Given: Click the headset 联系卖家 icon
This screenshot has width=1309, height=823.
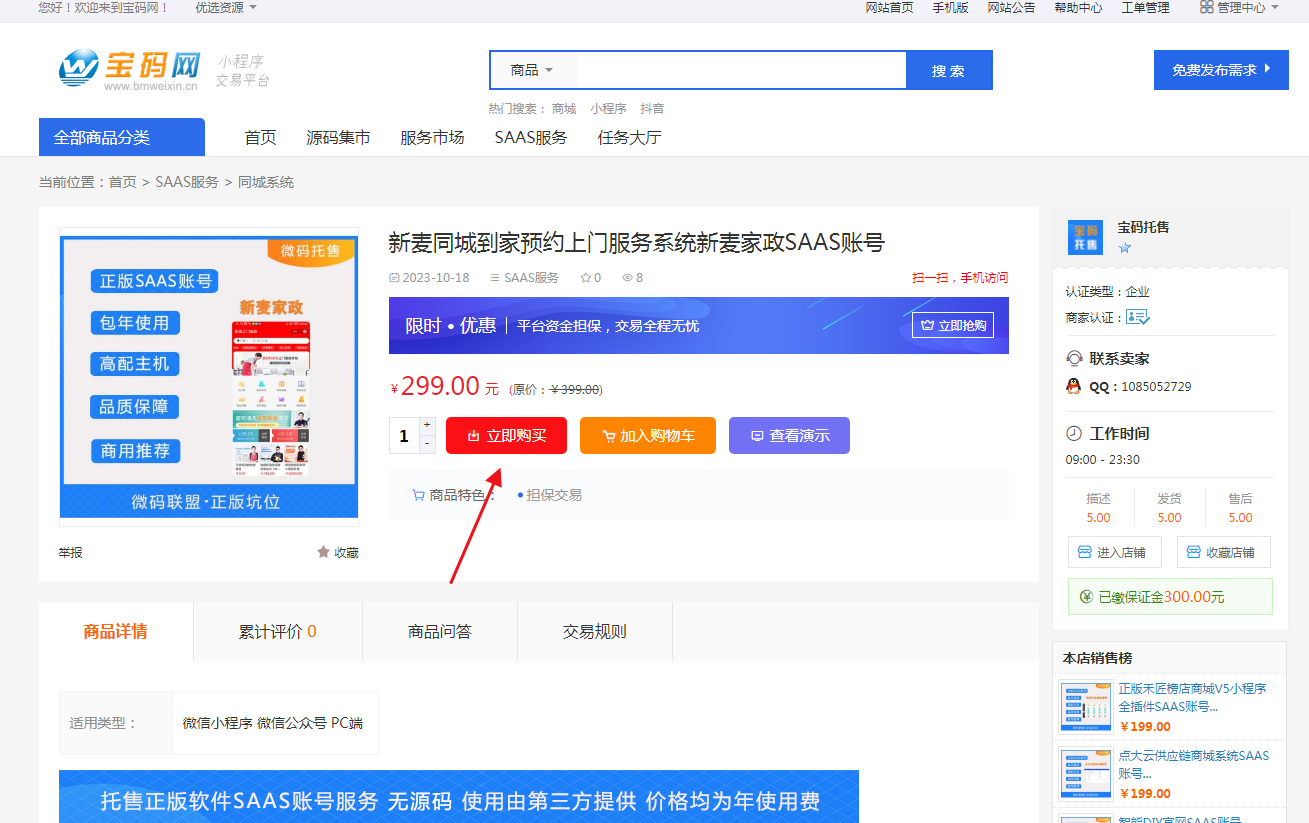Looking at the screenshot, I should (x=1075, y=358).
